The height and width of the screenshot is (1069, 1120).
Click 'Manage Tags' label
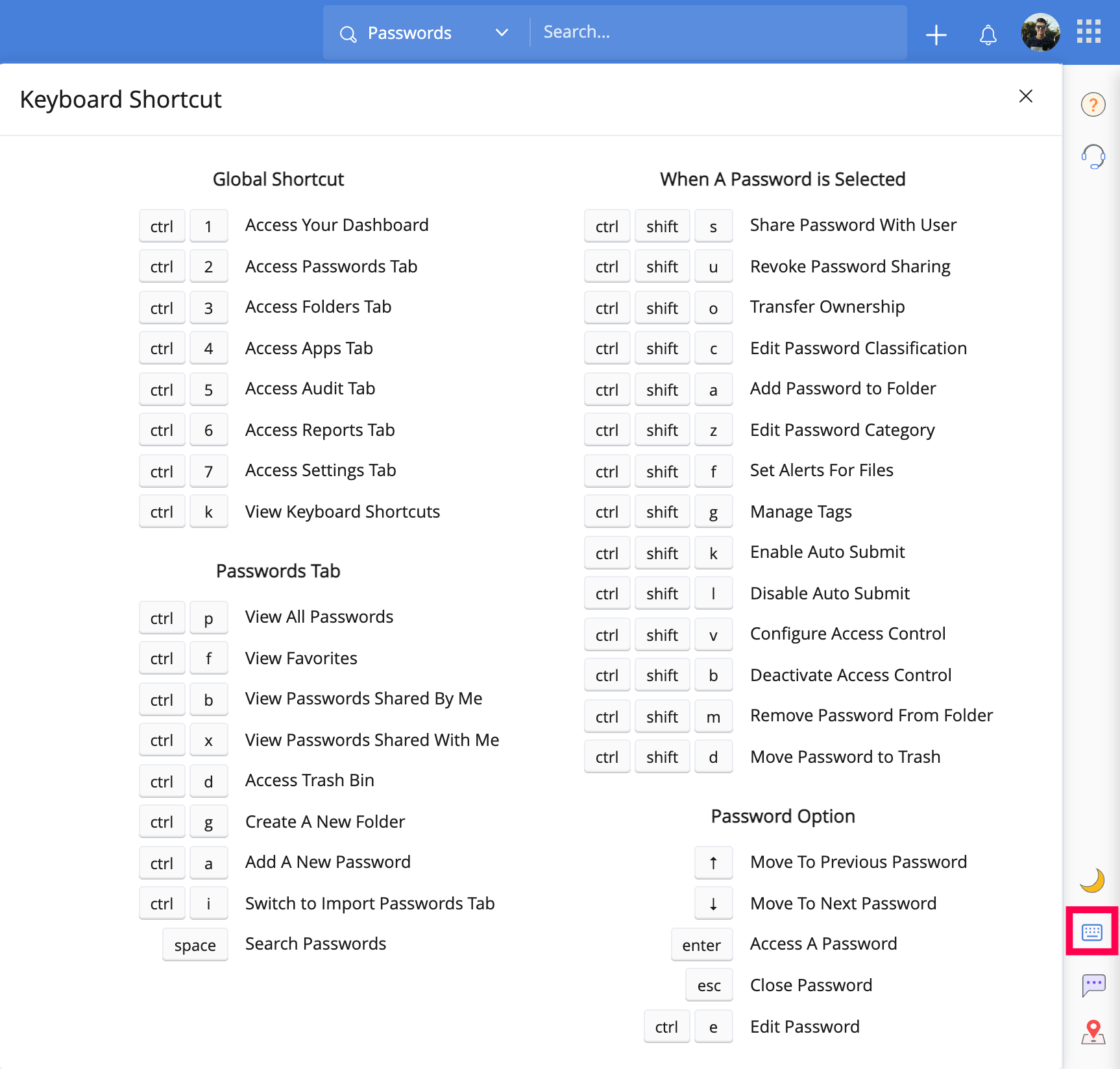801,512
